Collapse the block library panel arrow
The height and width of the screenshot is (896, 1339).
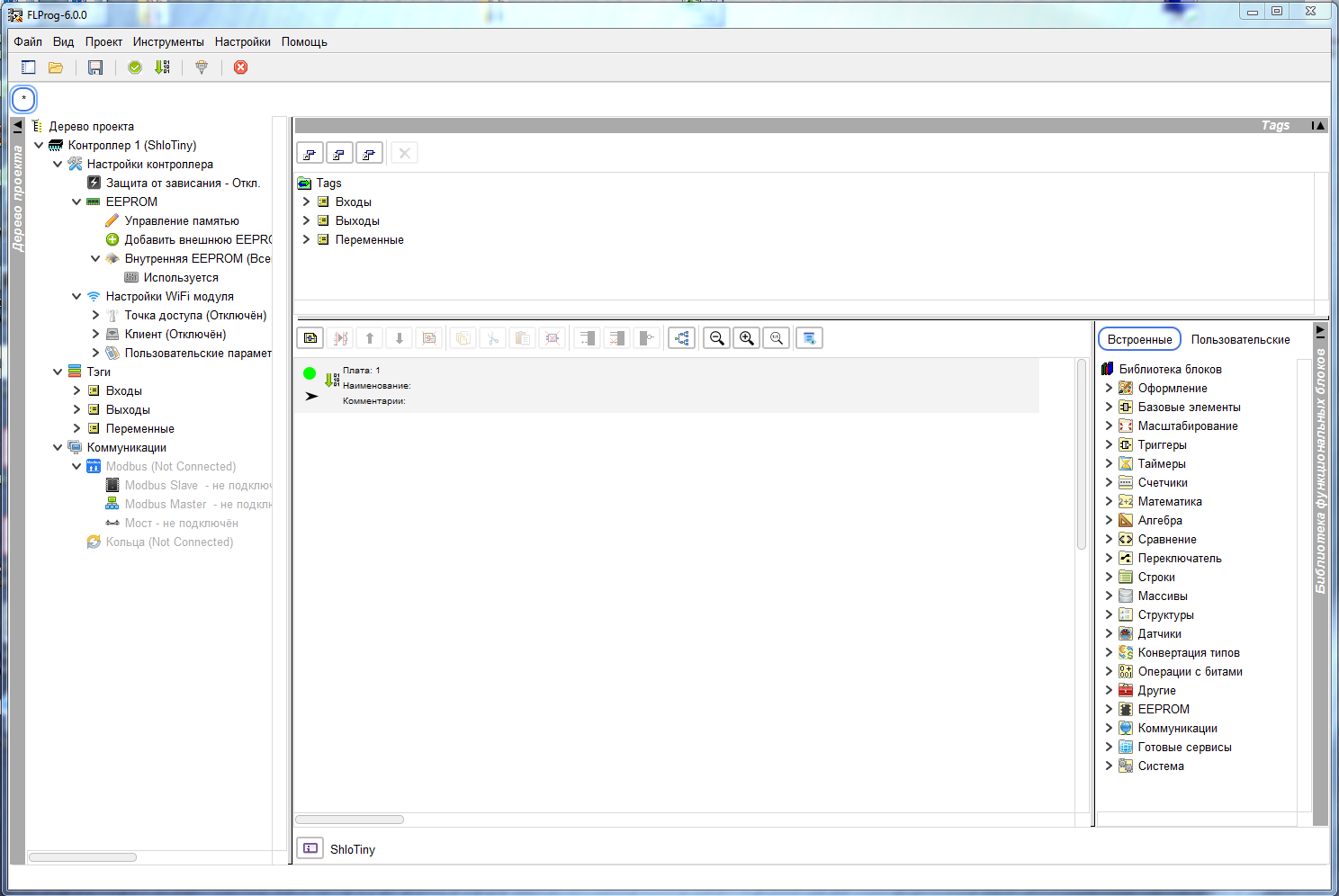click(x=1320, y=331)
